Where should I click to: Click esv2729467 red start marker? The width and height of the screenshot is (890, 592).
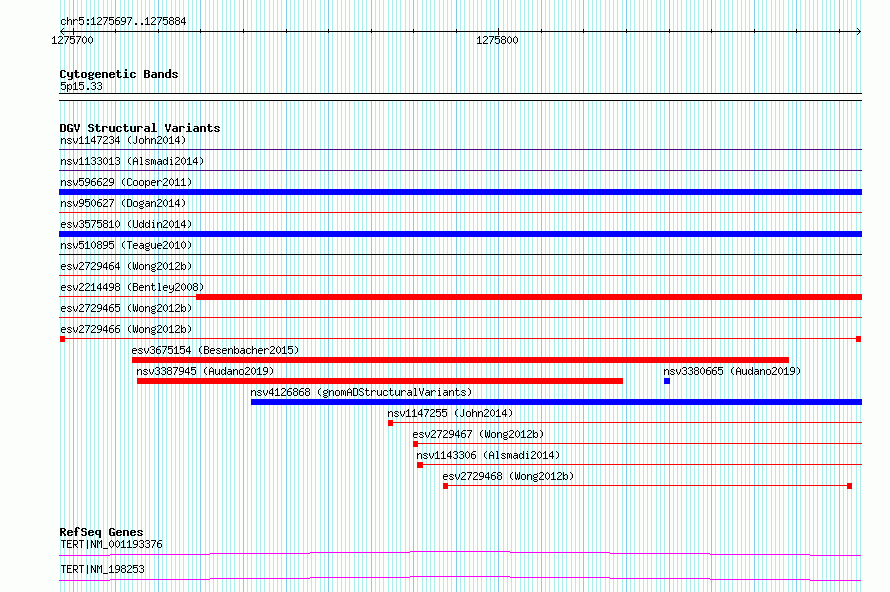pos(415,444)
